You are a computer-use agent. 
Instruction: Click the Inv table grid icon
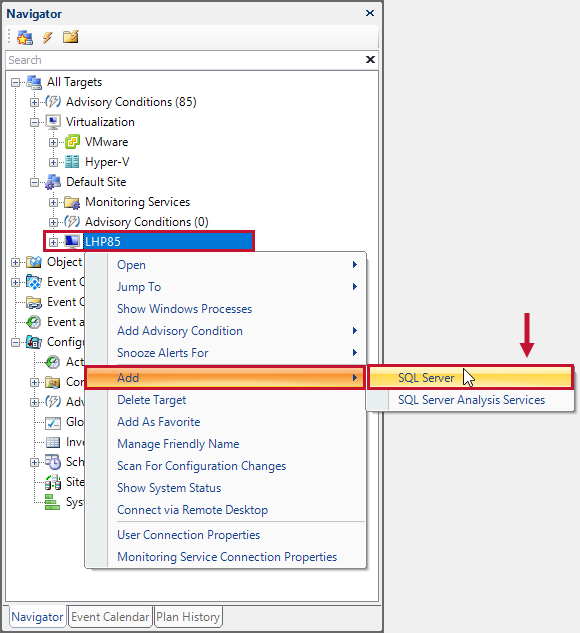[53, 442]
